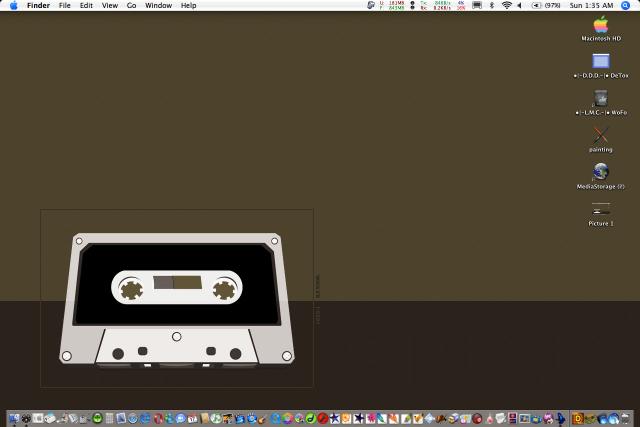640x427 pixels.
Task: Select the D.D.D. DeTox desktop icon
Action: pyautogui.click(x=601, y=61)
